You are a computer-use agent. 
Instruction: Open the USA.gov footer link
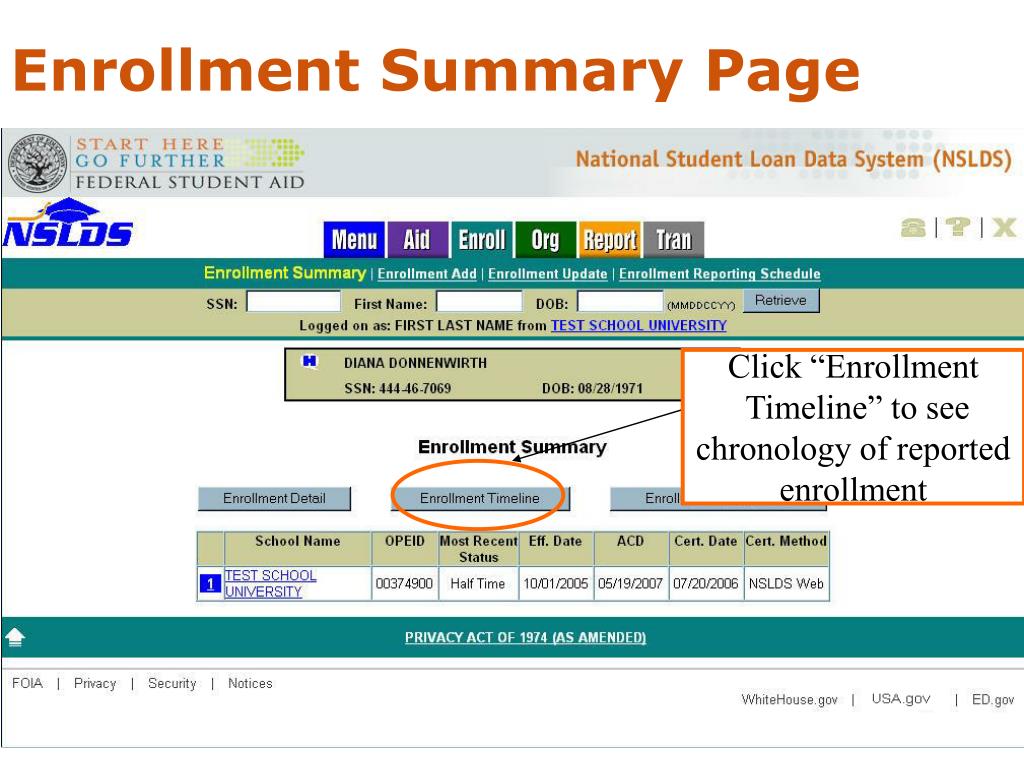(901, 699)
